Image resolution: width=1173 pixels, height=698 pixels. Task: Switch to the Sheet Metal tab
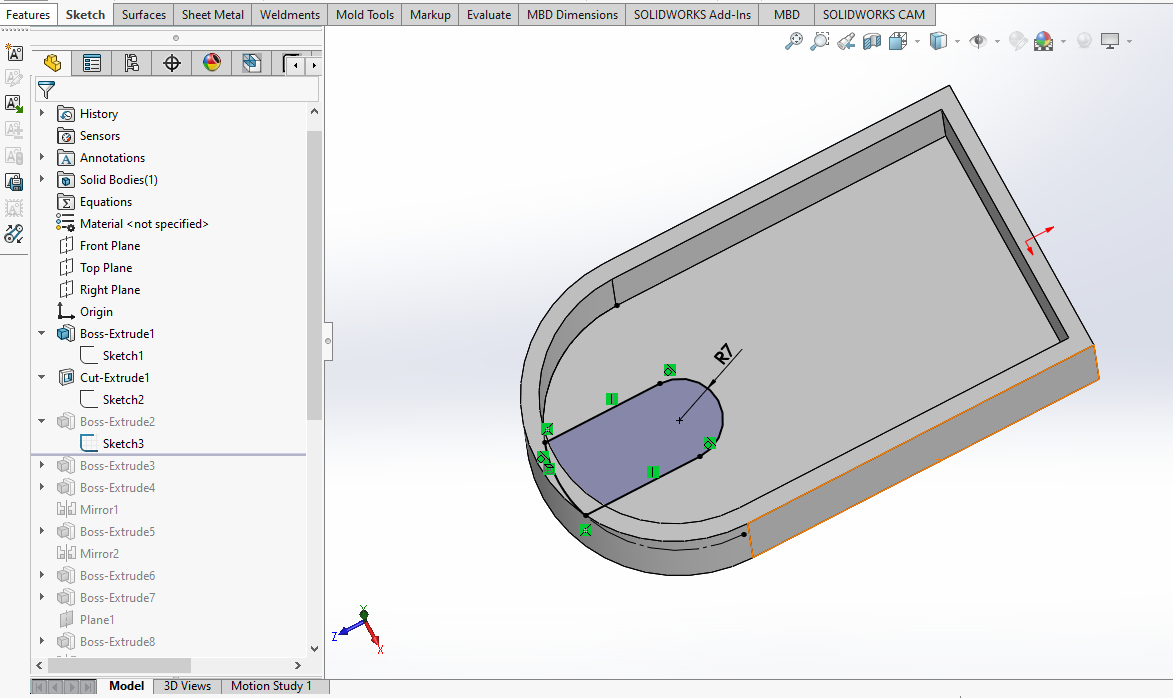click(x=212, y=15)
